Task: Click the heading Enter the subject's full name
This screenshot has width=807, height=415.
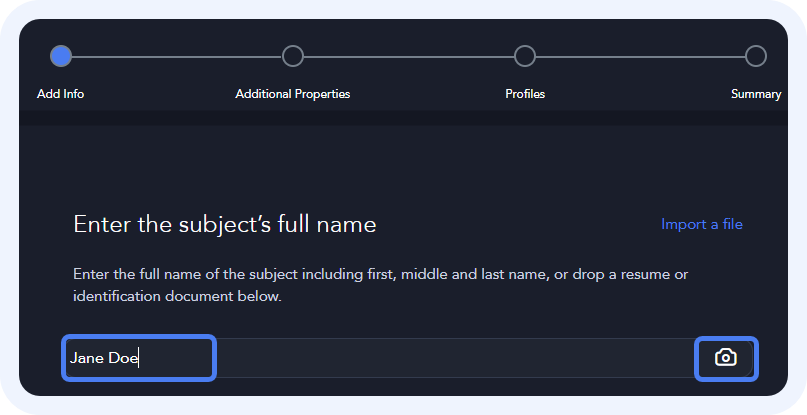Action: pyautogui.click(x=225, y=224)
